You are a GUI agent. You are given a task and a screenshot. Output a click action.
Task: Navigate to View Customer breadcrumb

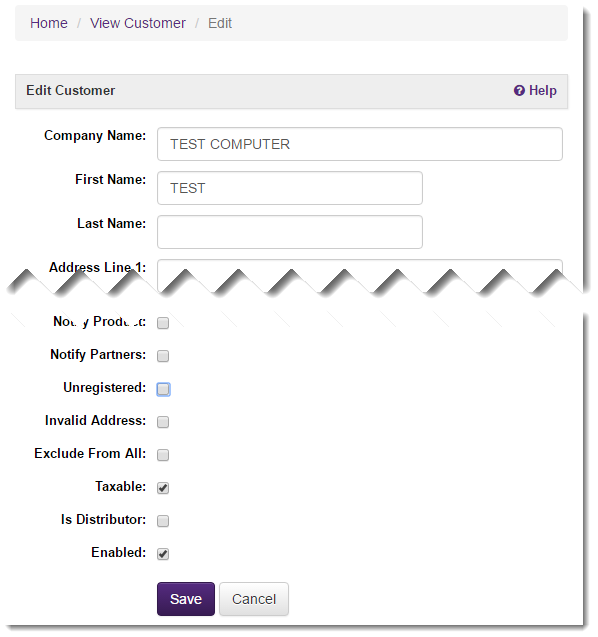pyautogui.click(x=138, y=23)
